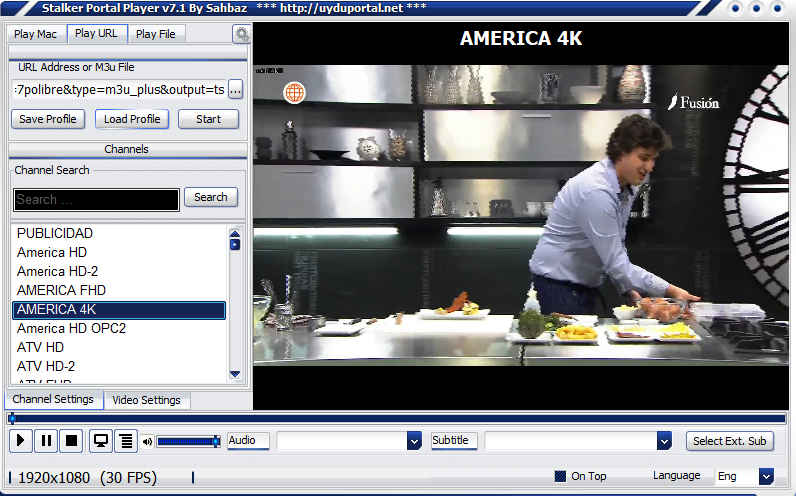Click the Save Profile button
Image resolution: width=796 pixels, height=496 pixels.
tap(48, 119)
